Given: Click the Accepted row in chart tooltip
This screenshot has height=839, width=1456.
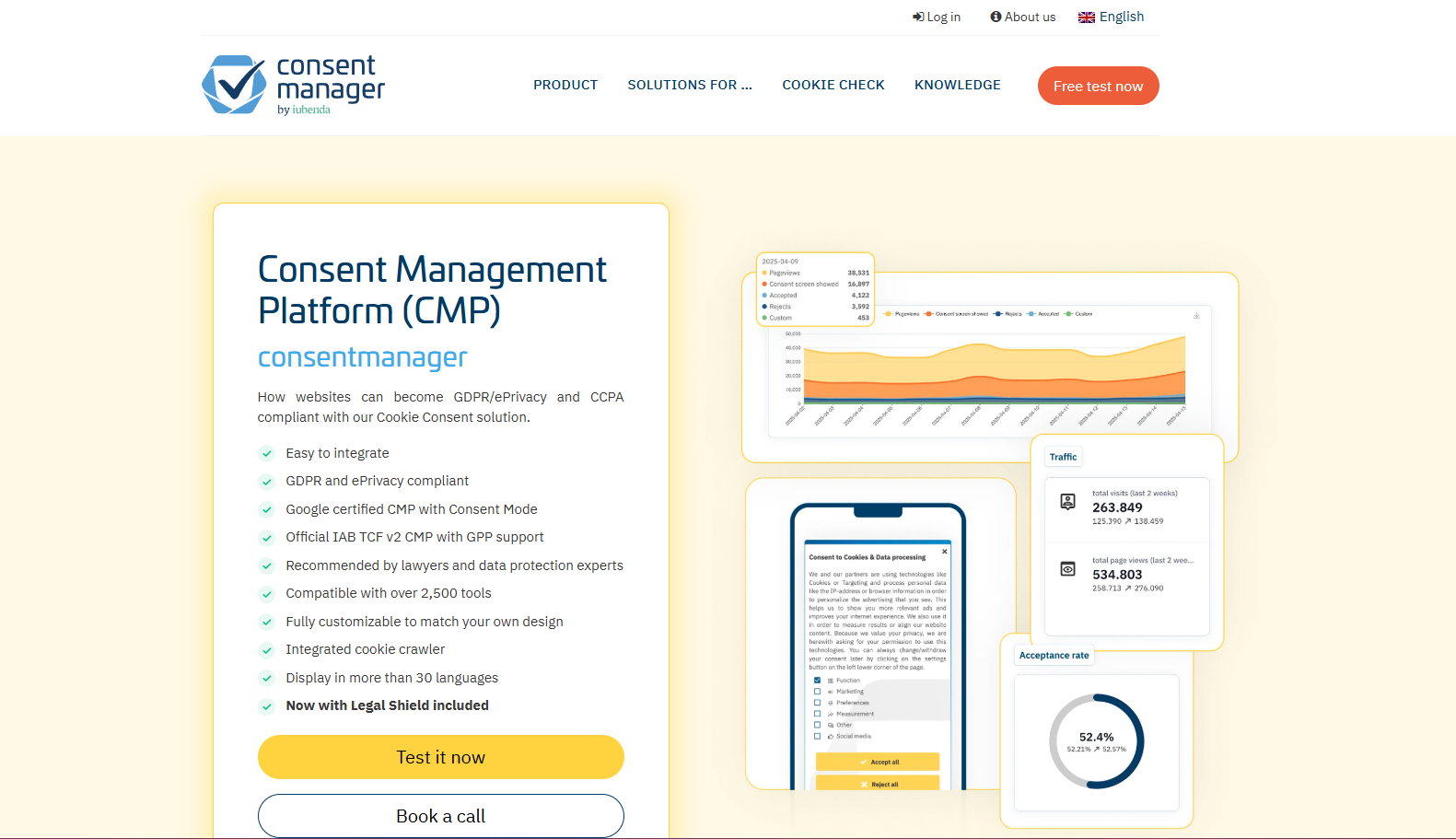Looking at the screenshot, I should tap(816, 296).
